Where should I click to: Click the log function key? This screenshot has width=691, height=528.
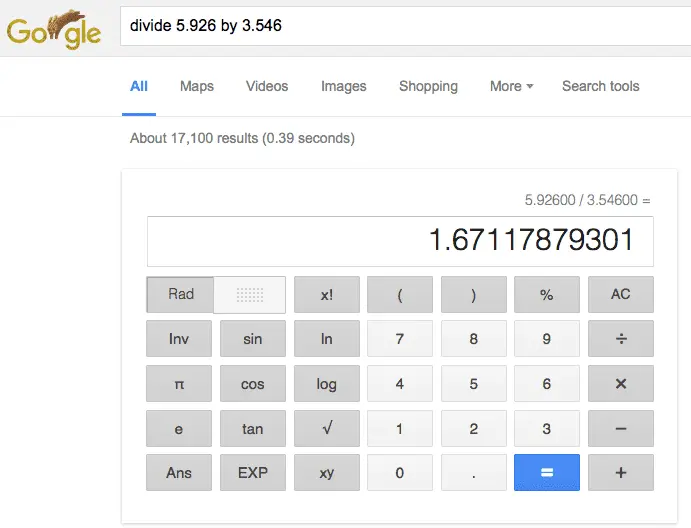pos(327,383)
